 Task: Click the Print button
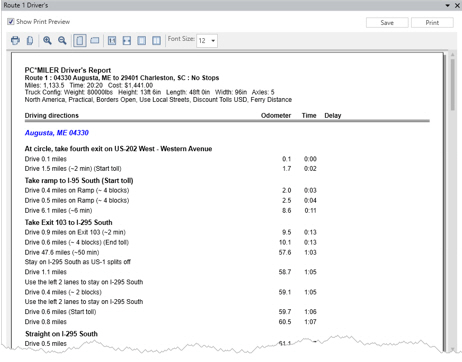(x=432, y=23)
